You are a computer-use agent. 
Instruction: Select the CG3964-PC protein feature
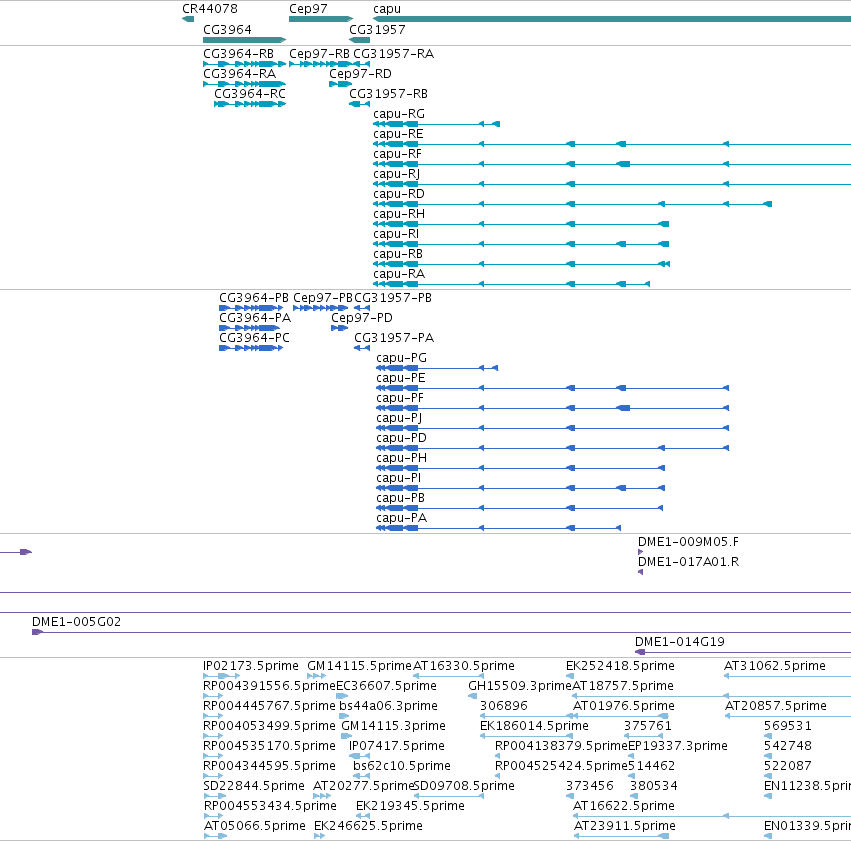[251, 348]
